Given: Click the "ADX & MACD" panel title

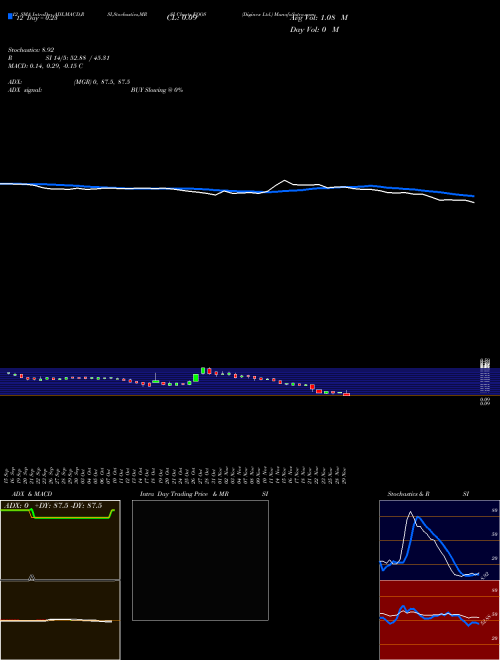Looking at the screenshot, I should 32,494.
